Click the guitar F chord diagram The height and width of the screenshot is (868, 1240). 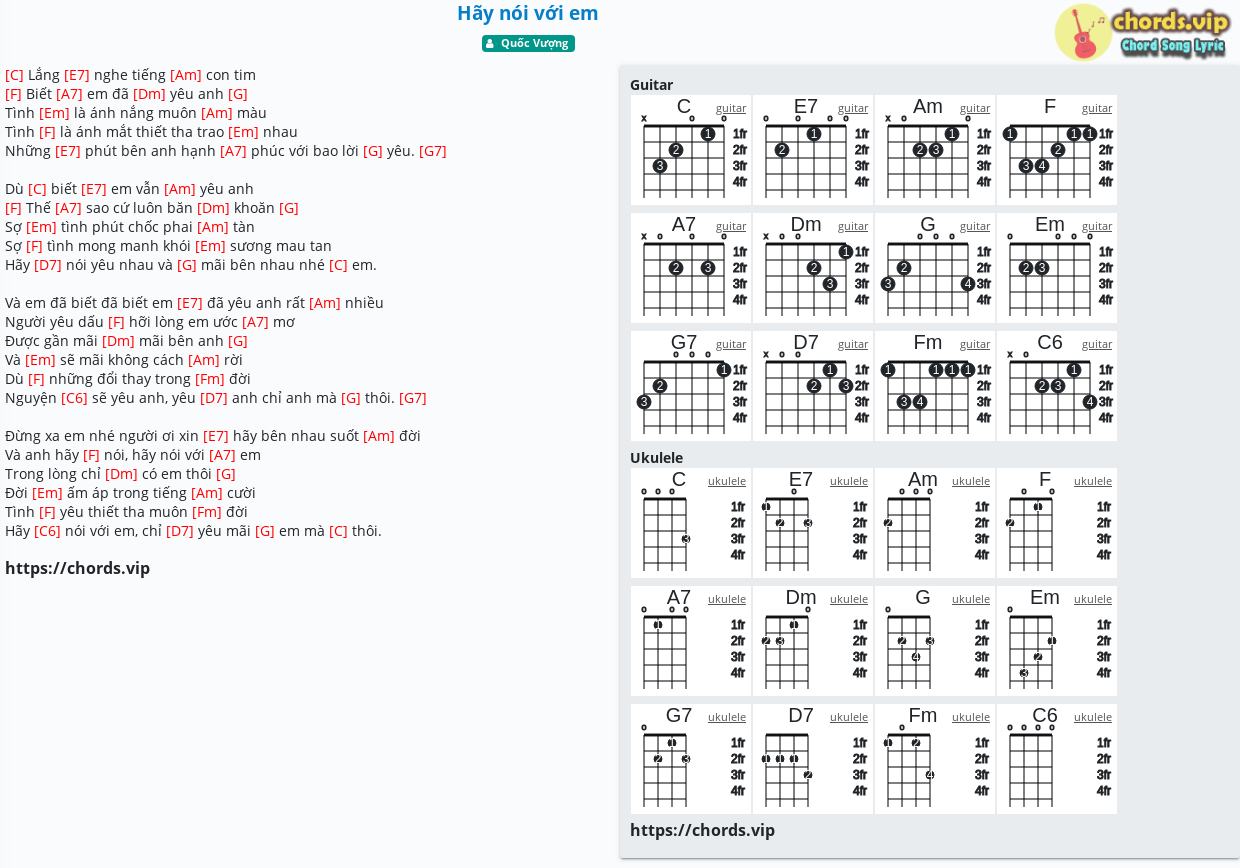pyautogui.click(x=1057, y=150)
